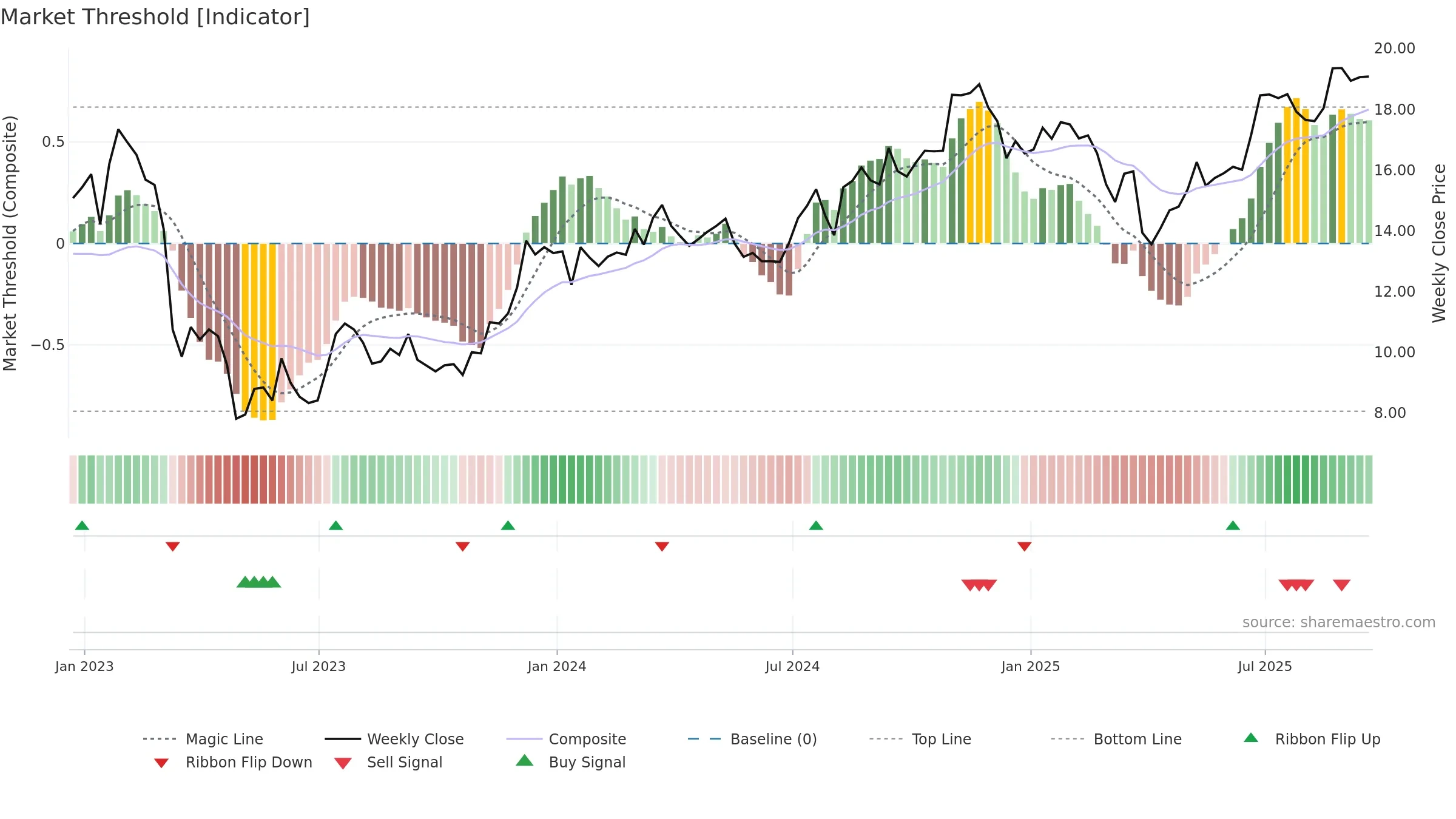Click the red sell signal cluster right after Jul 2025
Viewport: 1456px width, 819px height.
click(x=1296, y=585)
